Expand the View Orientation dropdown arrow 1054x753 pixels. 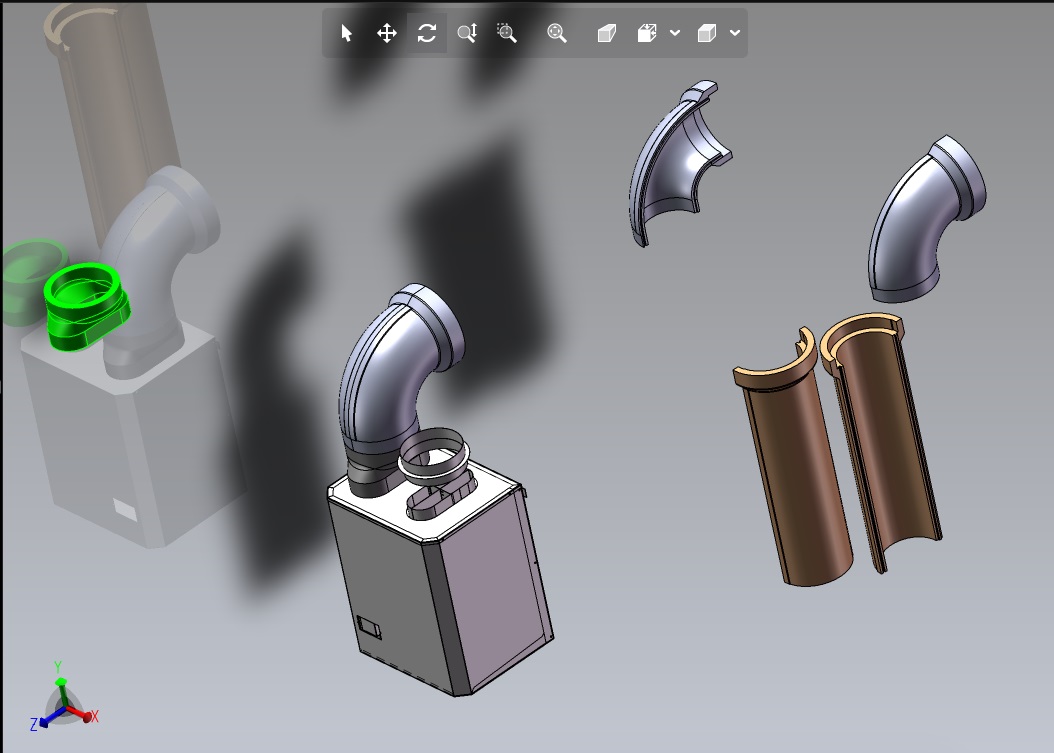pyautogui.click(x=675, y=33)
